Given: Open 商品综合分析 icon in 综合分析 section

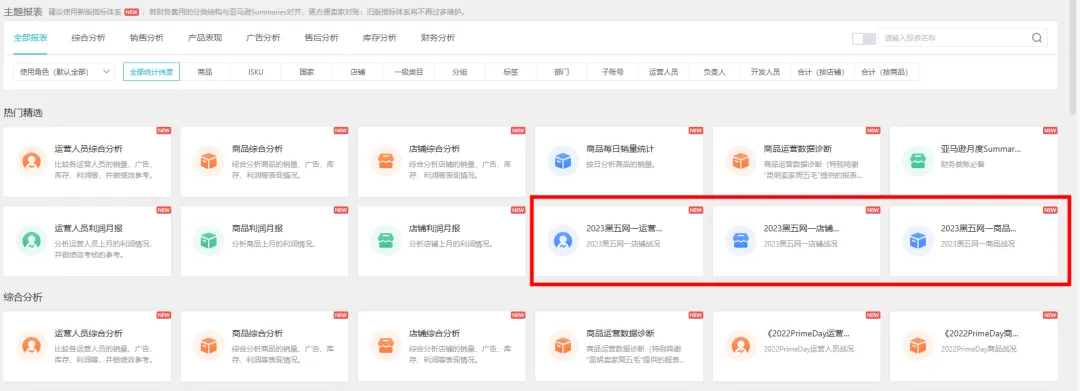Looking at the screenshot, I should tap(208, 346).
